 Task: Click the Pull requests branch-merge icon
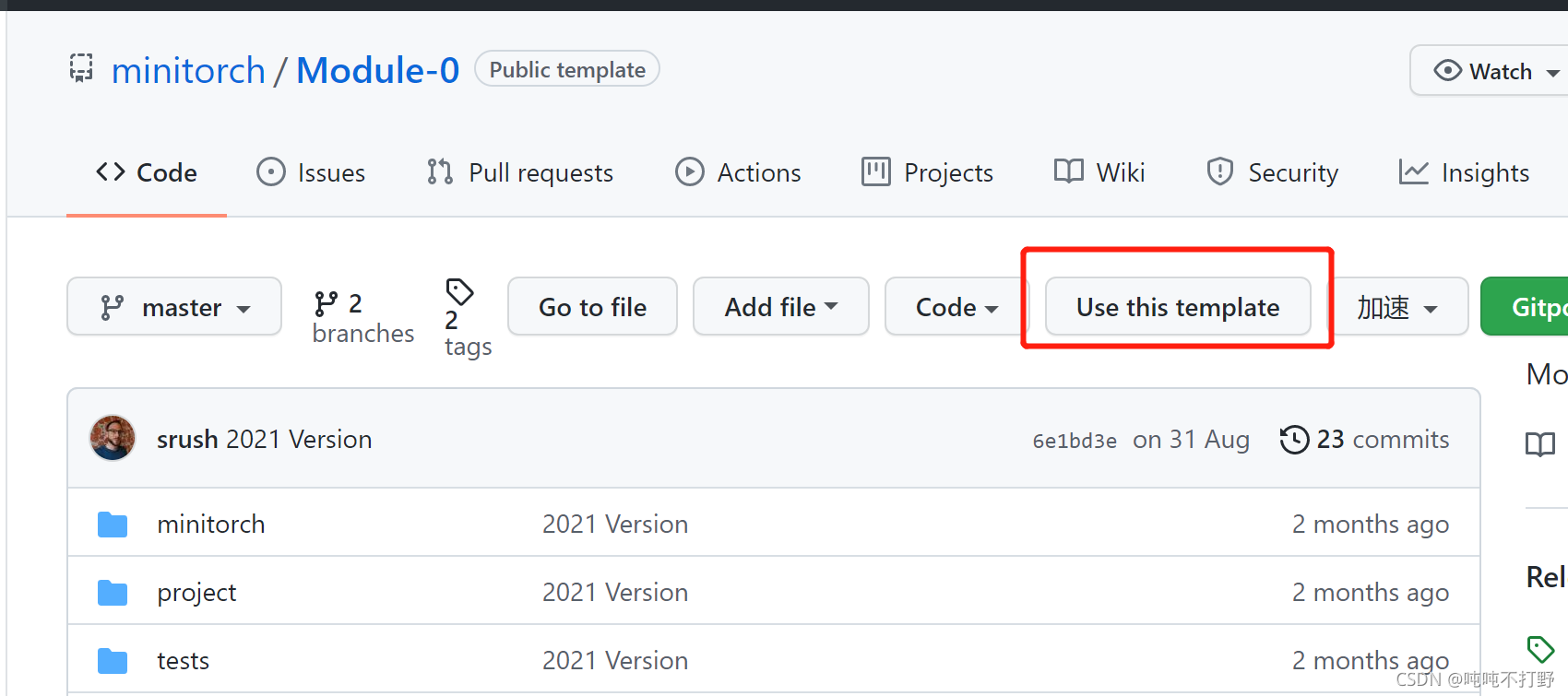pos(440,171)
